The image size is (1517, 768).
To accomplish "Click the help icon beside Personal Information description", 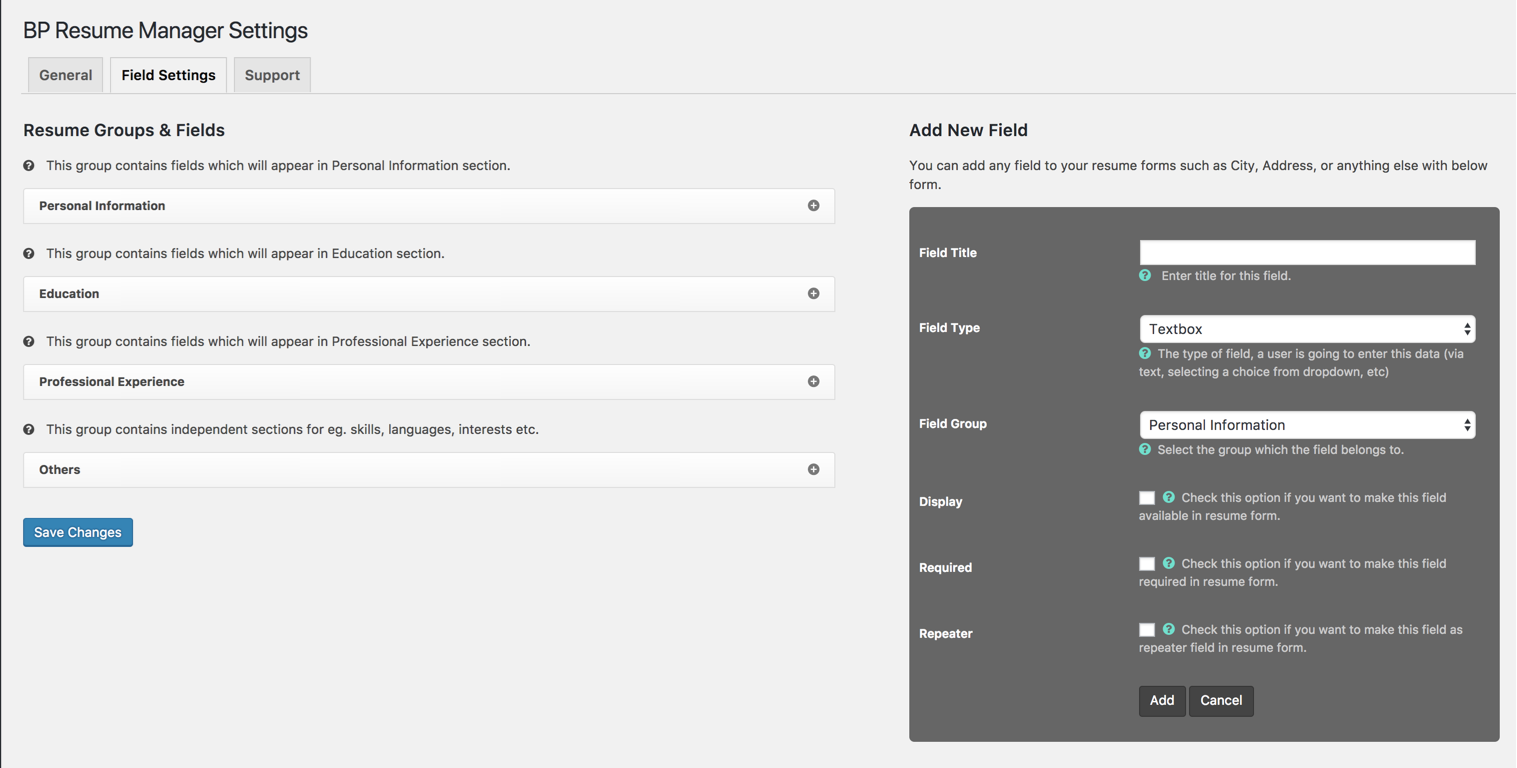I will 29,166.
